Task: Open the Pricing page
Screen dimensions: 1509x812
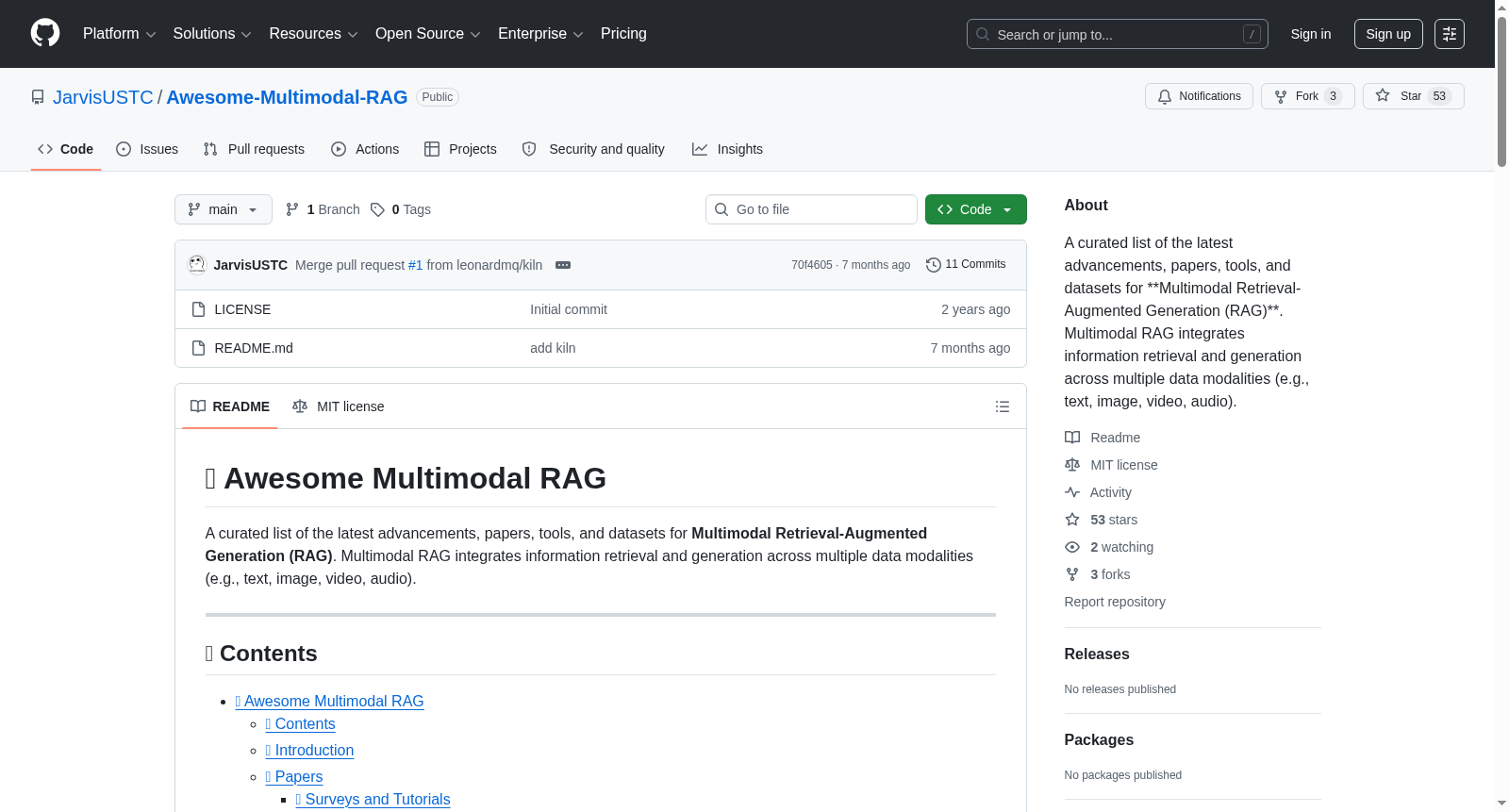Action: tap(623, 34)
